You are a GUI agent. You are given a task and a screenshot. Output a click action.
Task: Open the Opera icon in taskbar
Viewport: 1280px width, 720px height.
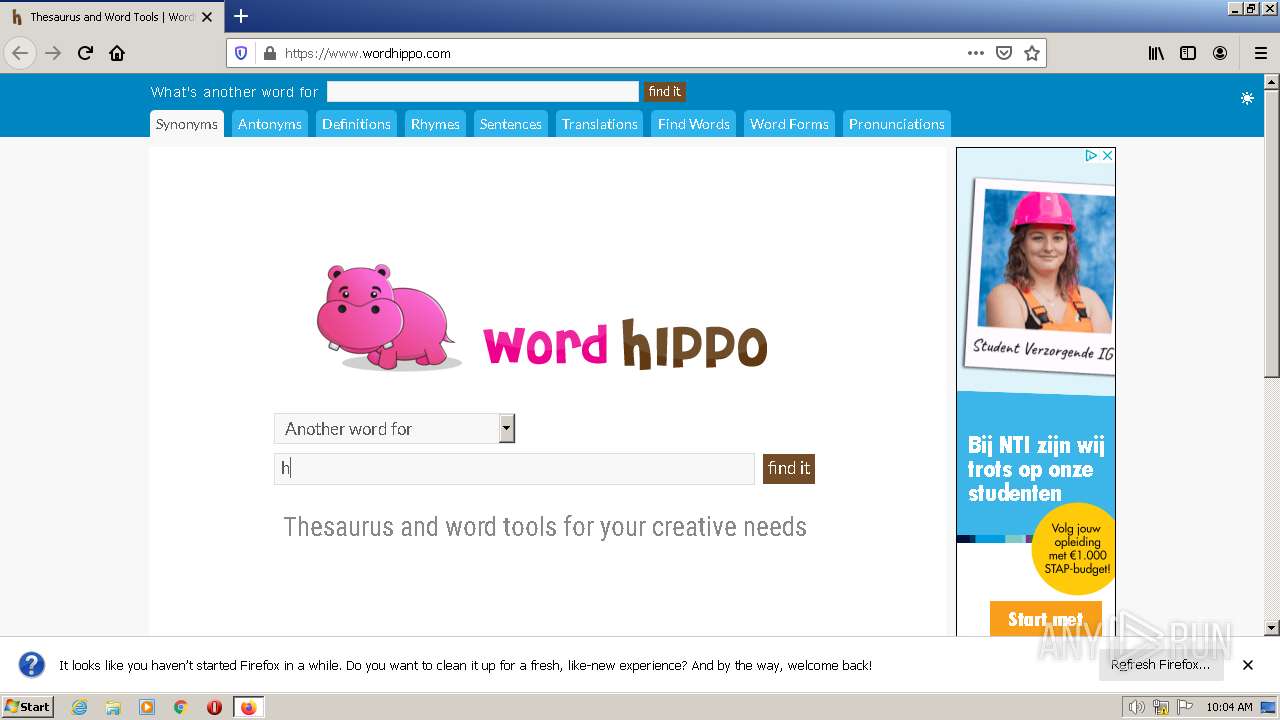pyautogui.click(x=214, y=707)
